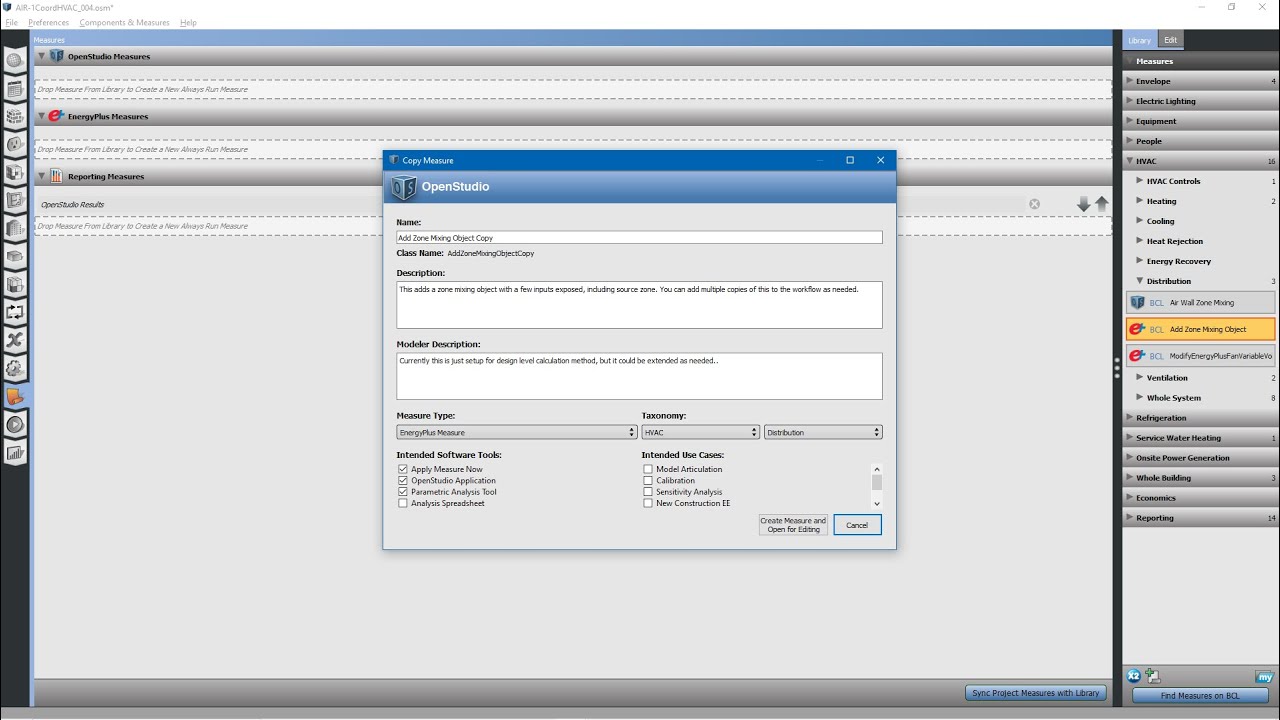Switch to the Library tab

[x=1140, y=40]
